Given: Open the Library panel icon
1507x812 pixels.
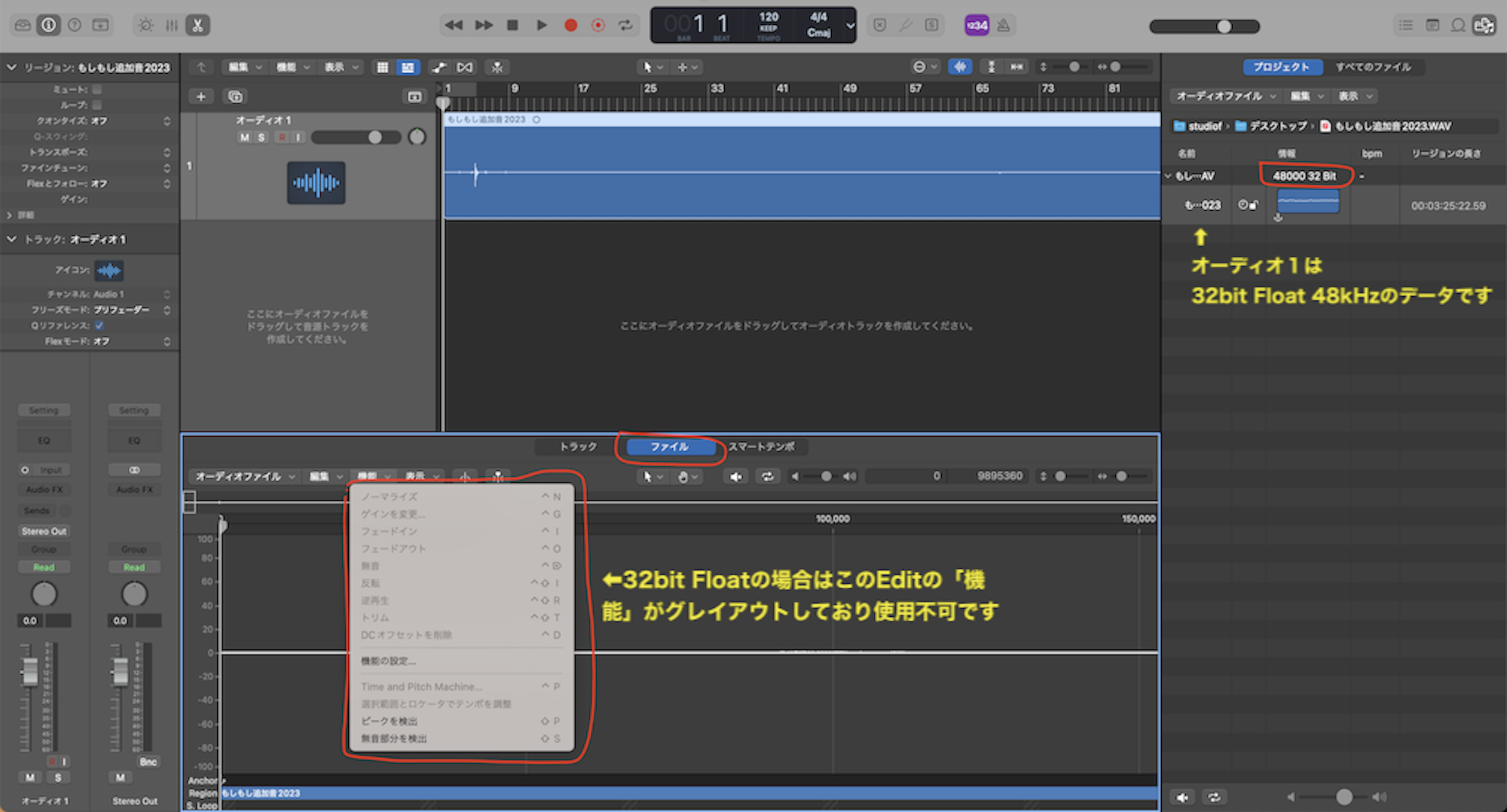Looking at the screenshot, I should [23, 26].
